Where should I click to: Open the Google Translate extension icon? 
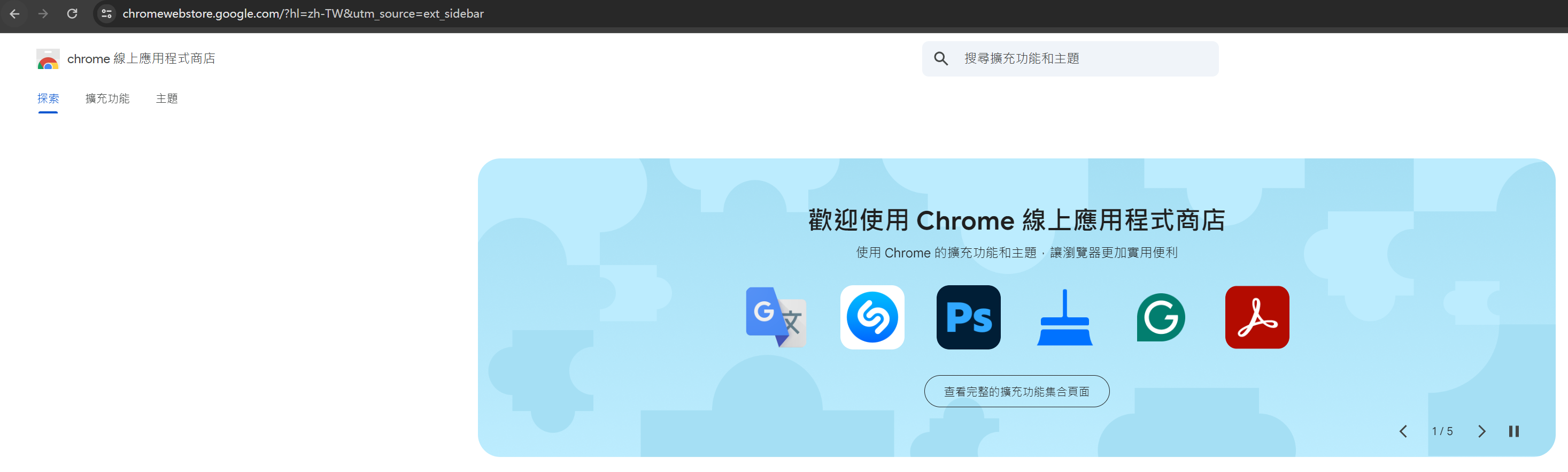(776, 317)
